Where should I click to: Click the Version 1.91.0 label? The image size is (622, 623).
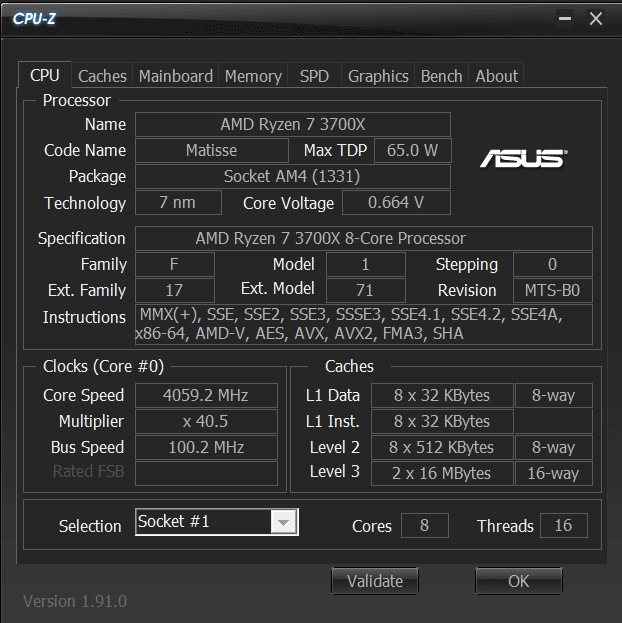pyautogui.click(x=75, y=601)
